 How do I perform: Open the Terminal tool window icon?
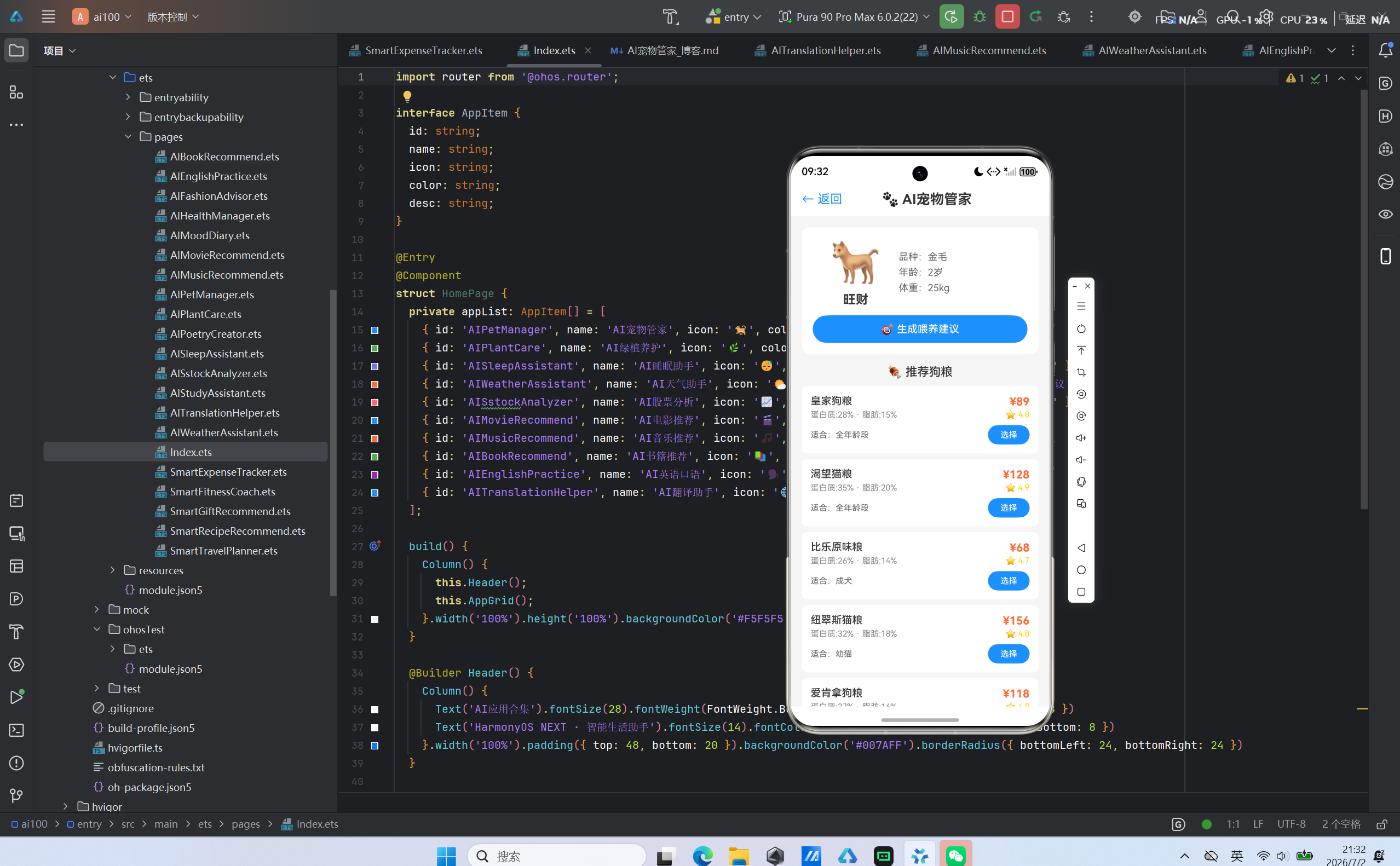(16, 730)
